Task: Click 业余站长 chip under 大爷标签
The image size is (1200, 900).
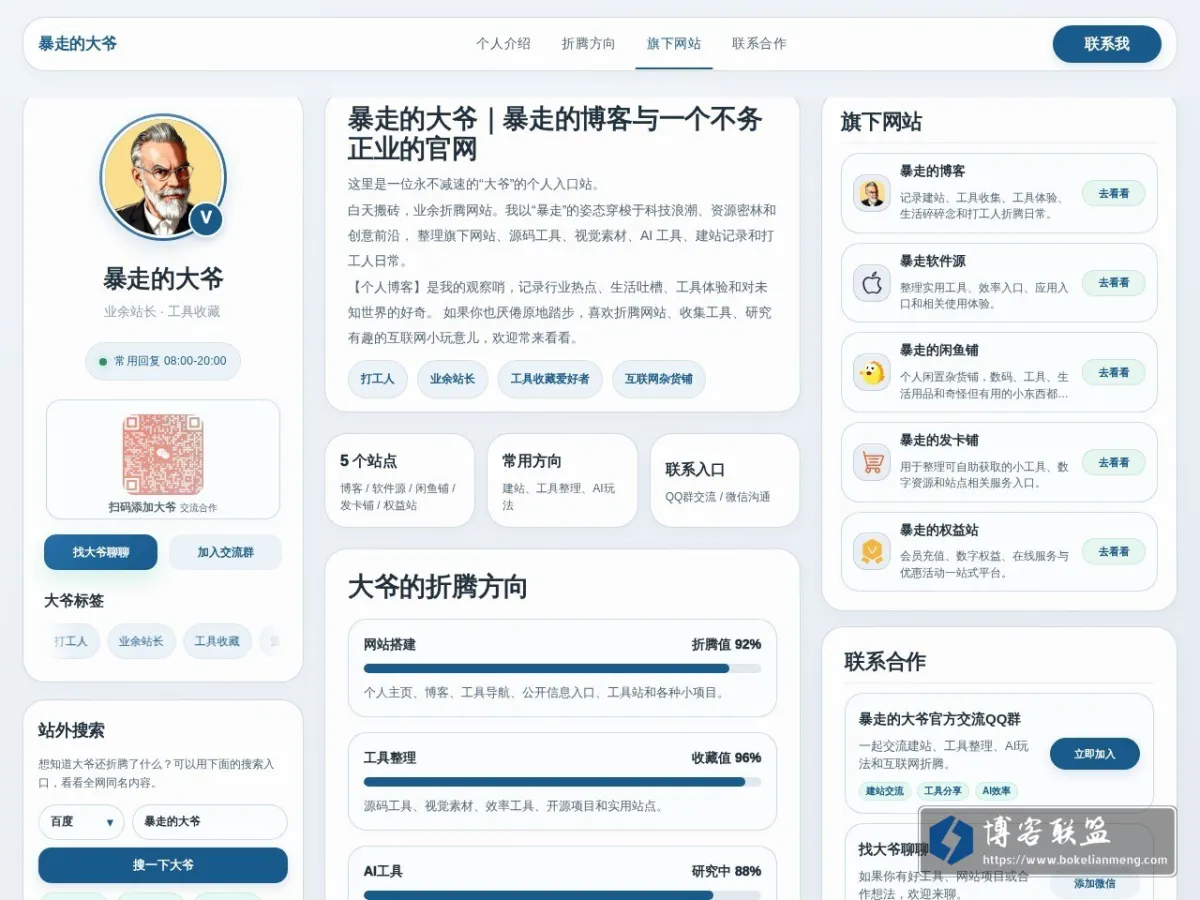Action: click(141, 641)
